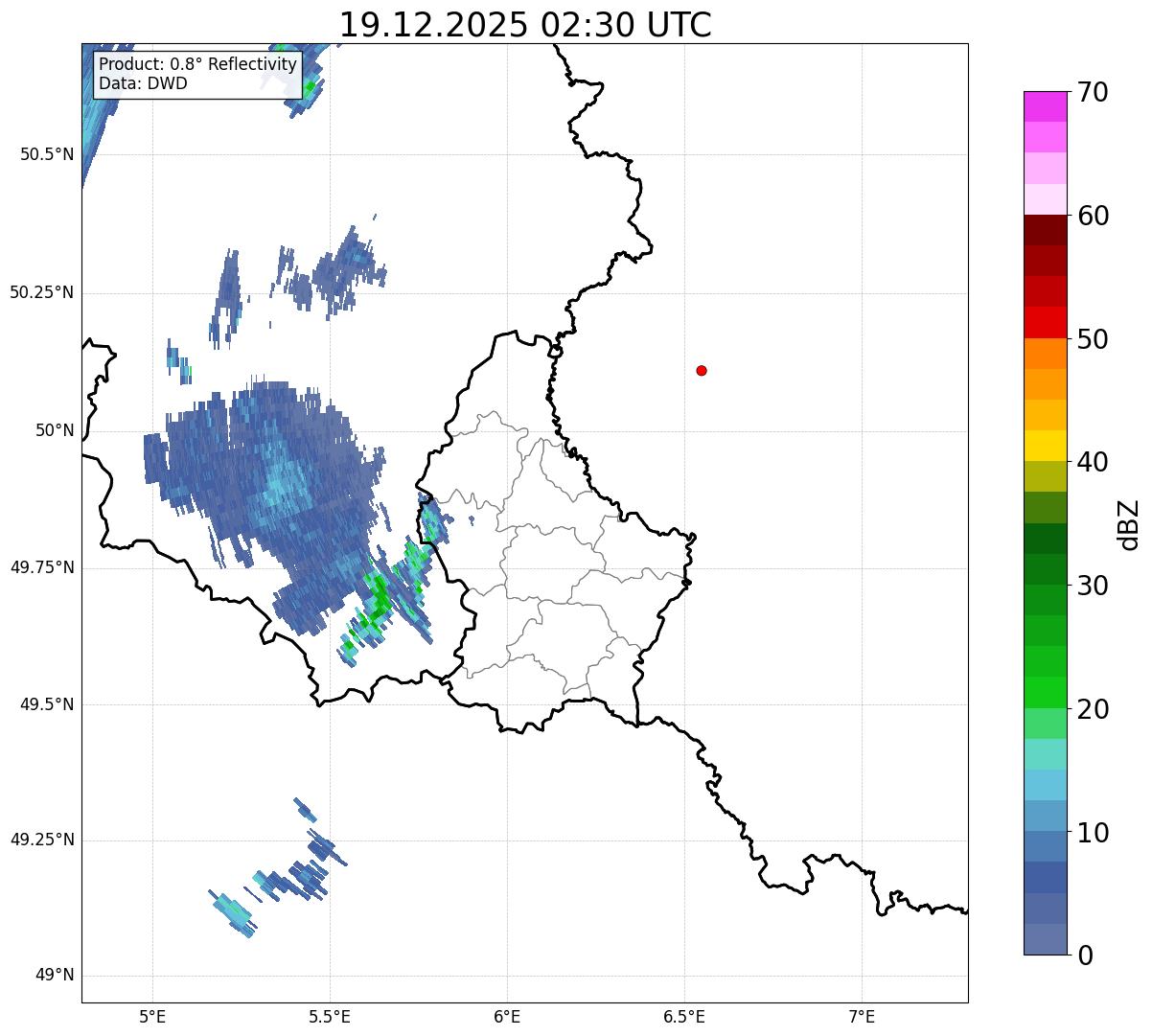Click the 5°E longitude label

152,1017
